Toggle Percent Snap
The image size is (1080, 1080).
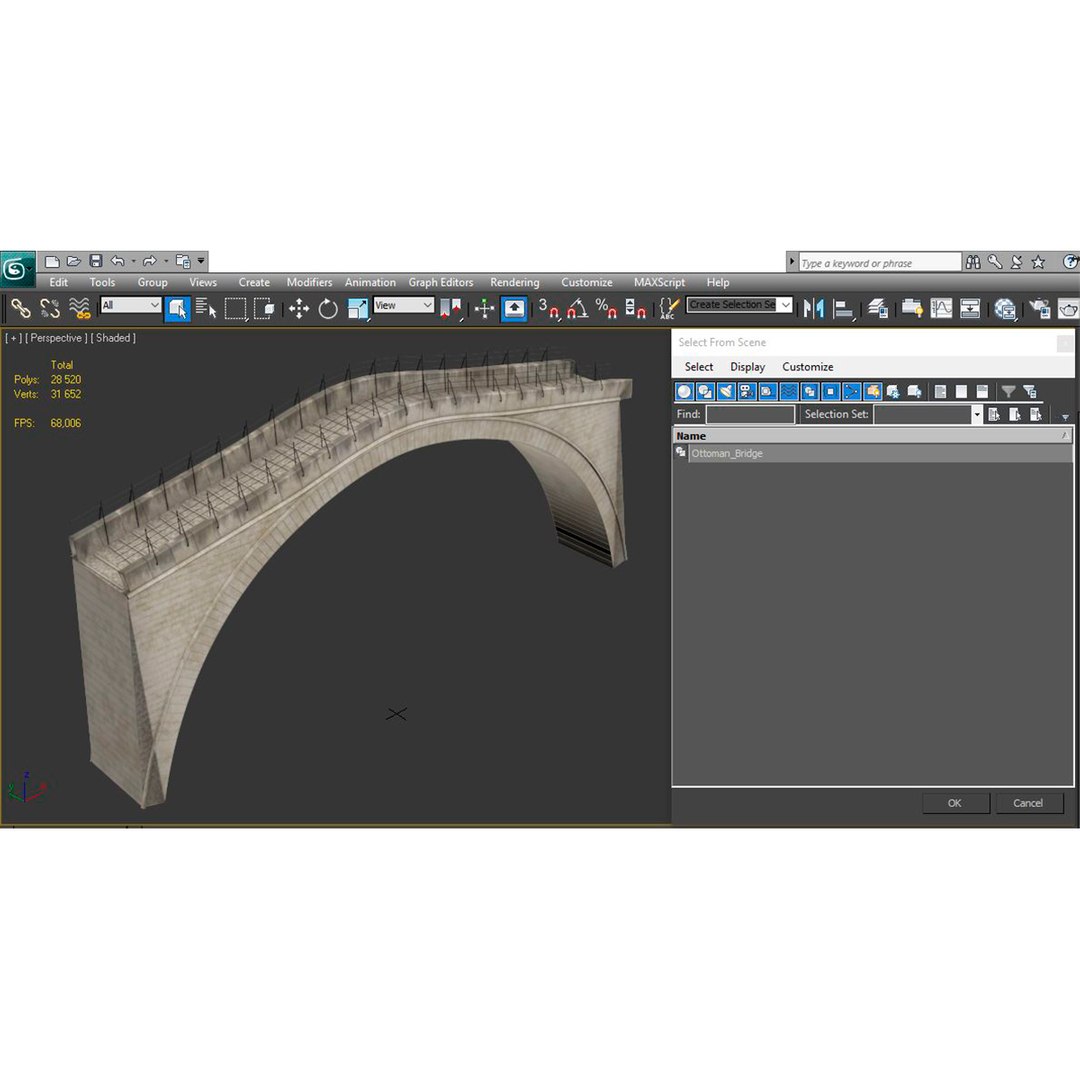606,308
